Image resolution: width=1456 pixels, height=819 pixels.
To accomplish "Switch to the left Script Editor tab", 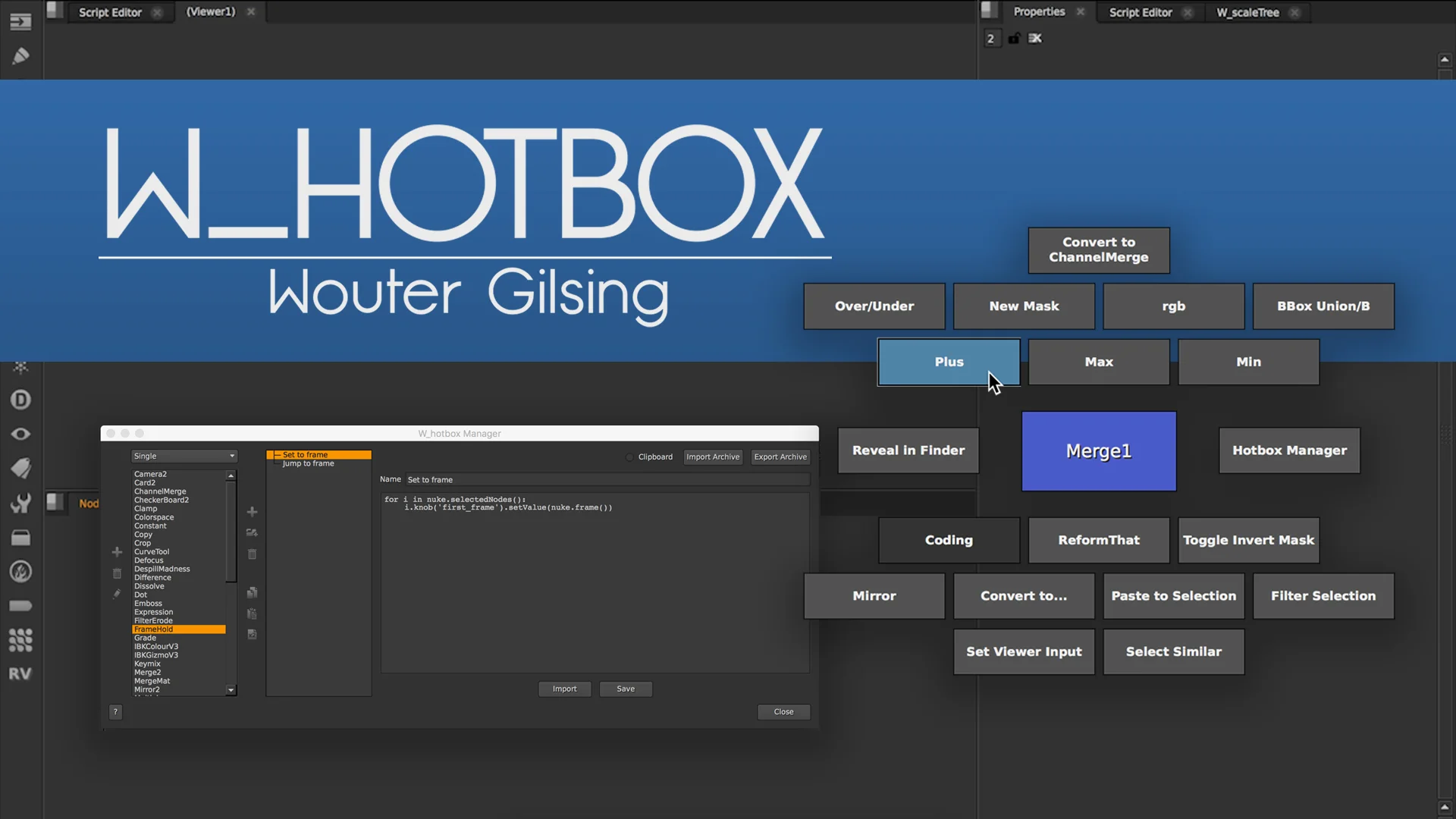I will point(110,12).
